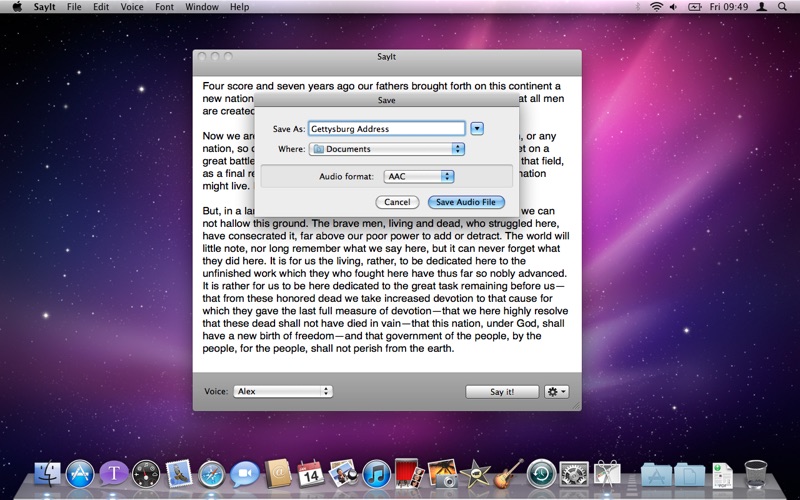This screenshot has height=500, width=800.
Task: Open the Window menu
Action: tap(202, 7)
